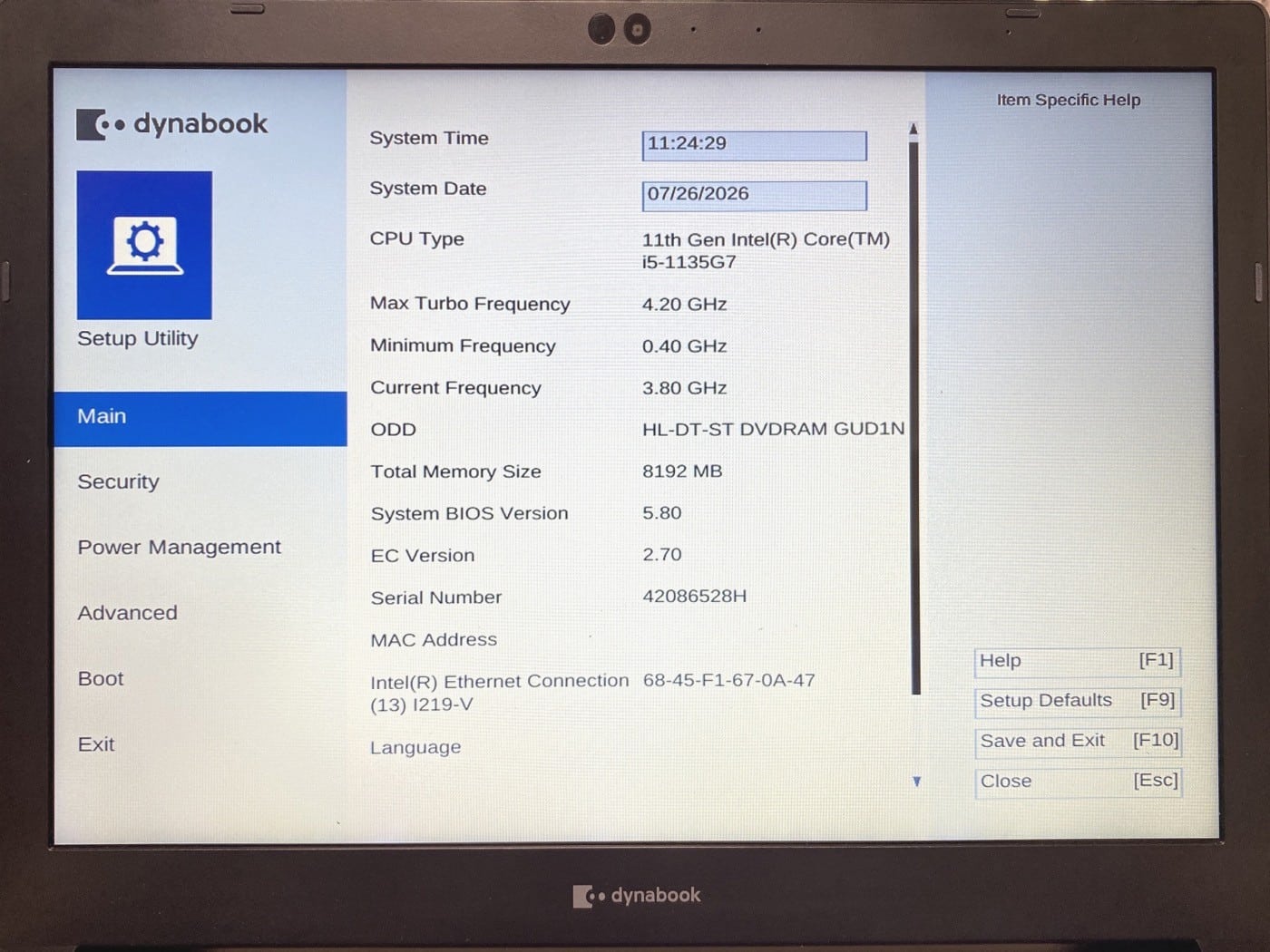Click the ODD value HL-DT-ST DVDRAM GUD1N
Screen dimensions: 1270x952
coord(773,429)
